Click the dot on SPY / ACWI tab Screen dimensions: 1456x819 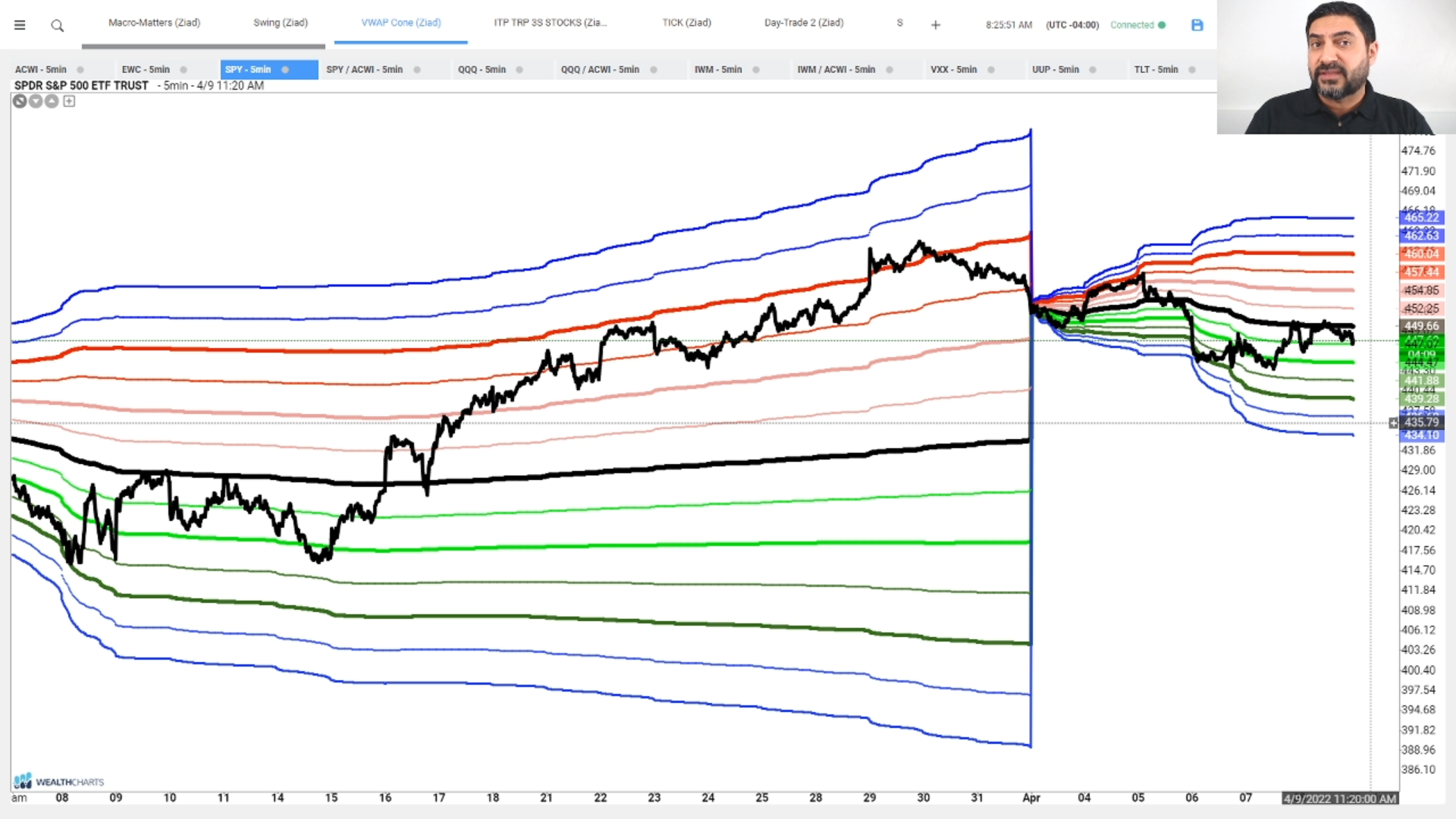[417, 70]
